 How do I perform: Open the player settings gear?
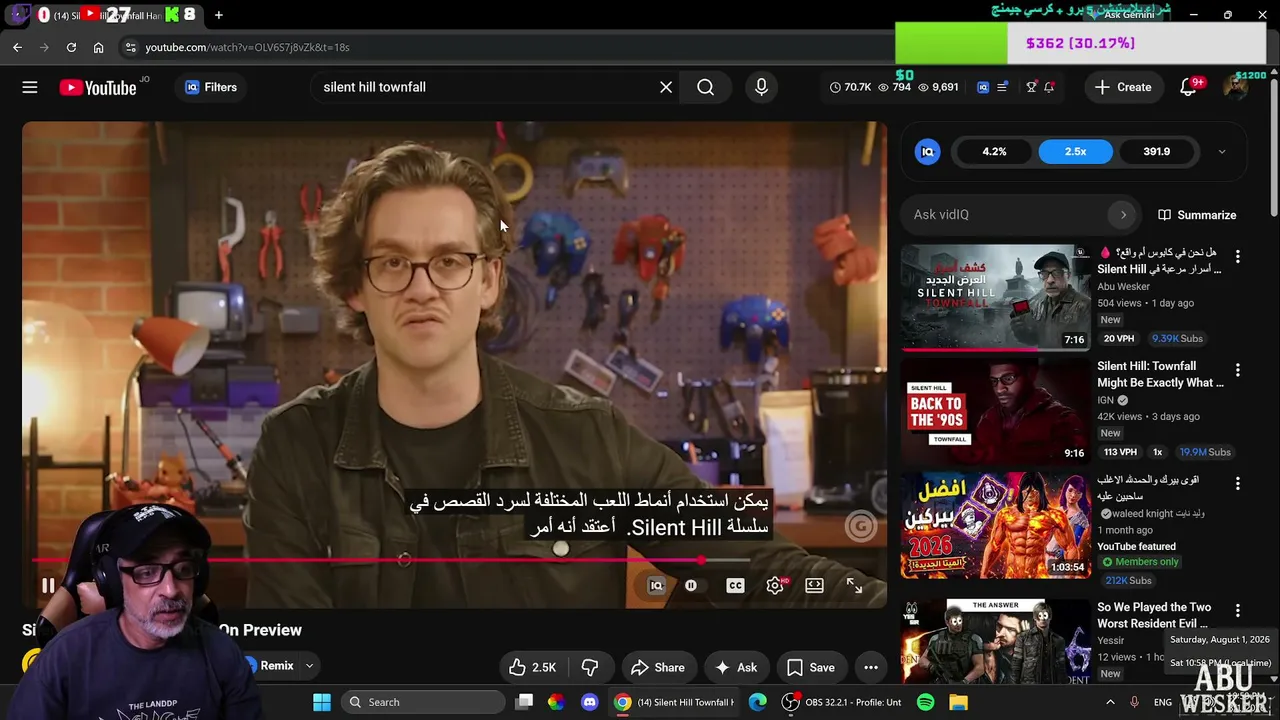pyautogui.click(x=775, y=586)
